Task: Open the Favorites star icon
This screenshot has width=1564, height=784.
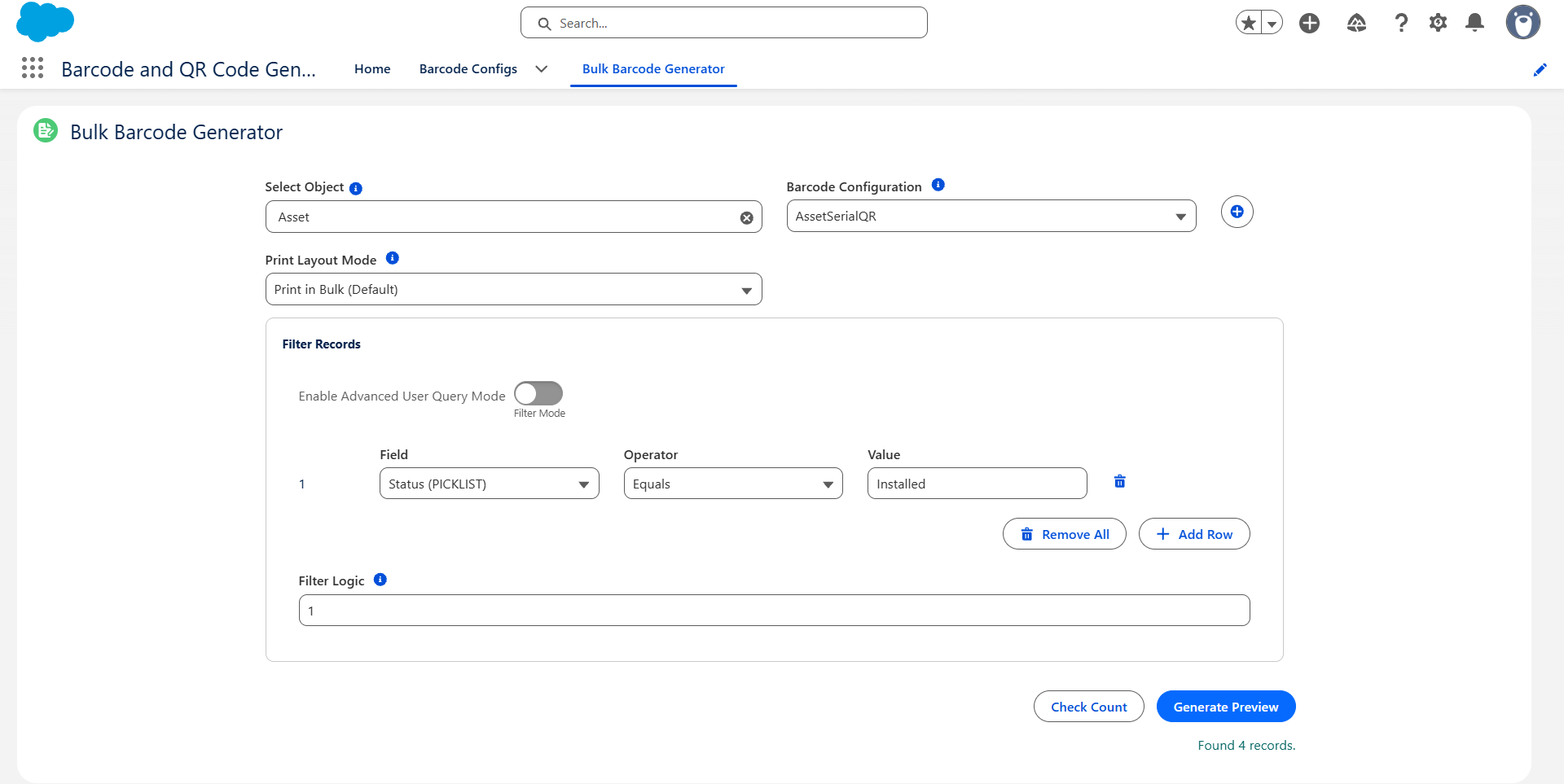Action: (x=1249, y=23)
